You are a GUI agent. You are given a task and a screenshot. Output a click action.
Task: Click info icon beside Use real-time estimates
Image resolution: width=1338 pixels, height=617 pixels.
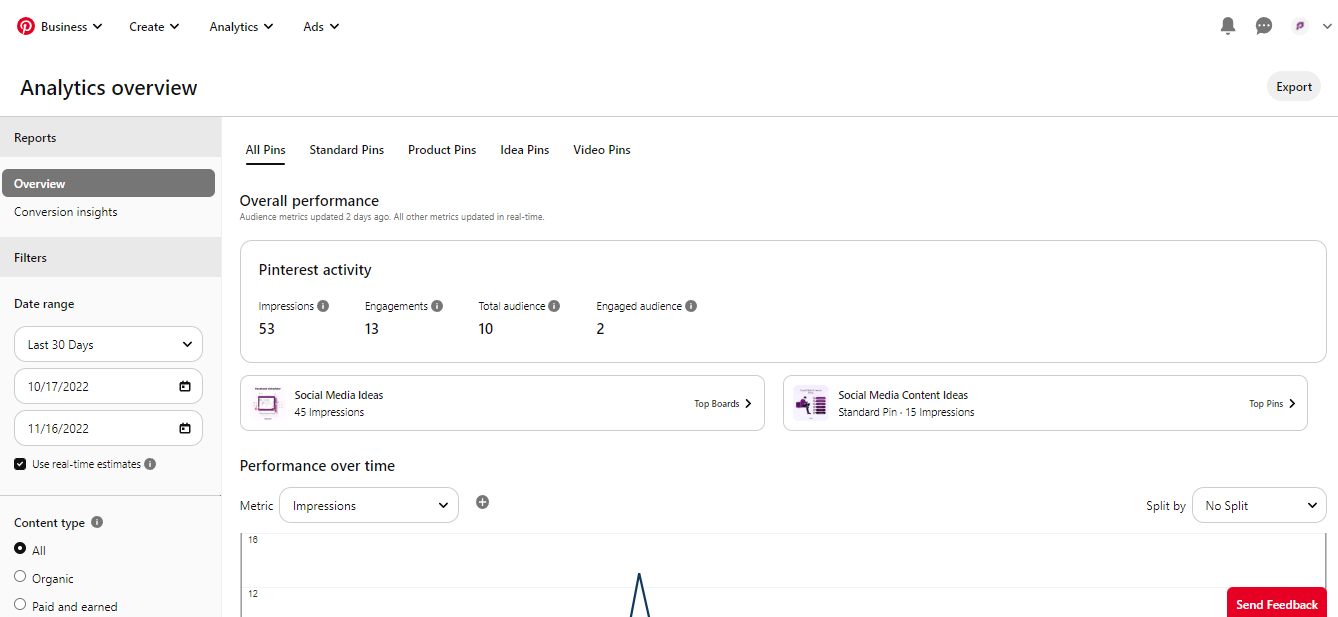pyautogui.click(x=150, y=464)
